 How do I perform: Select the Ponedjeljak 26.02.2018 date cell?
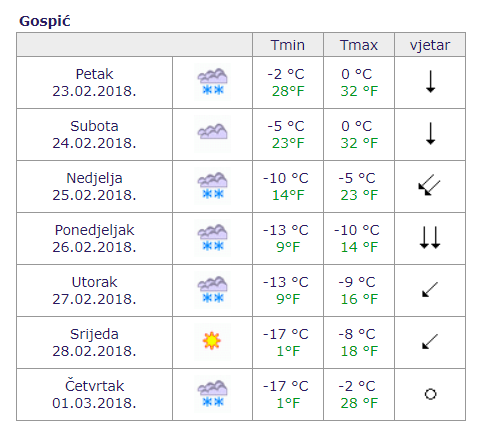94,238
